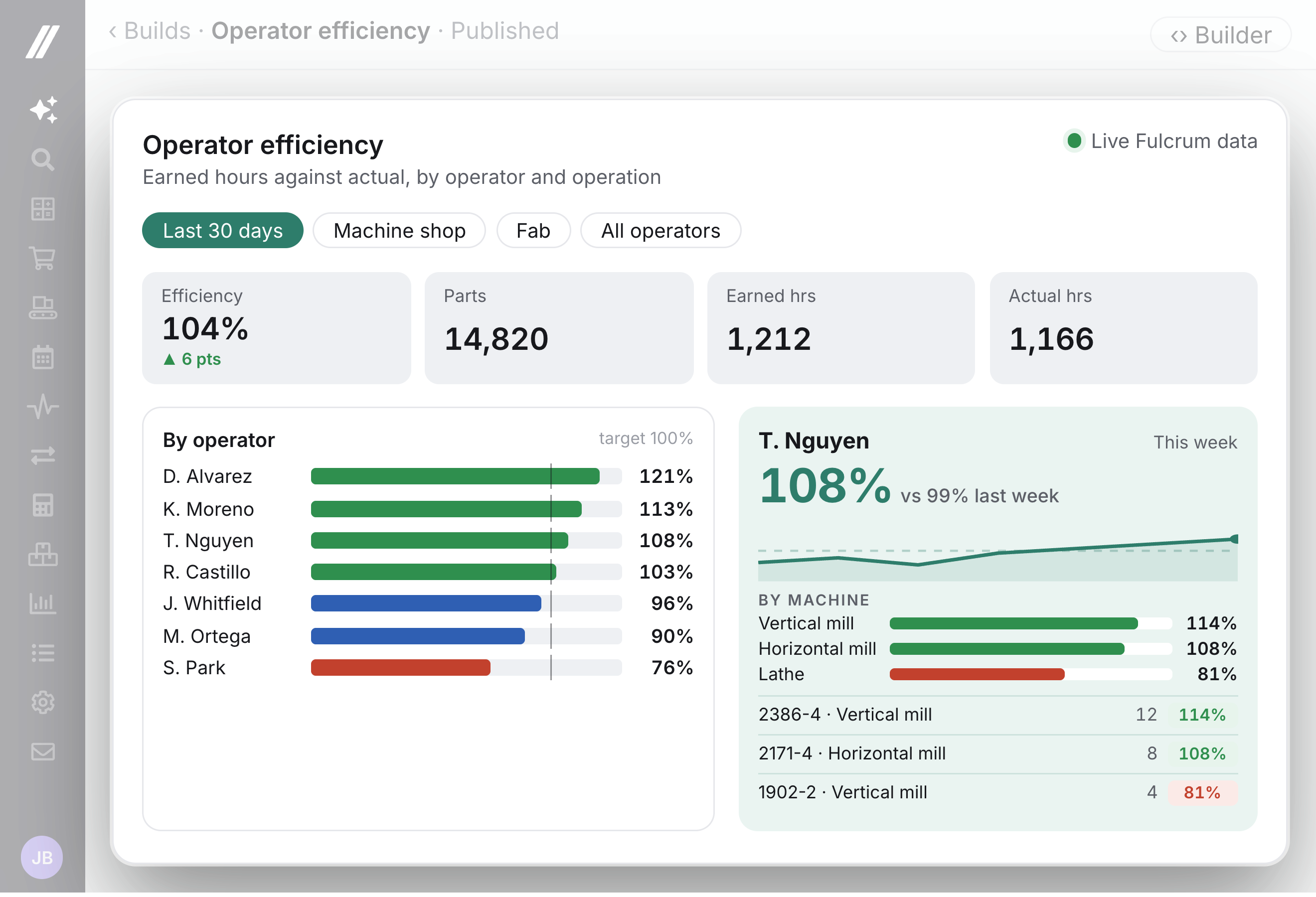This screenshot has height=897, width=1316.
Task: Open the AI sparkles assistant icon
Action: (43, 110)
